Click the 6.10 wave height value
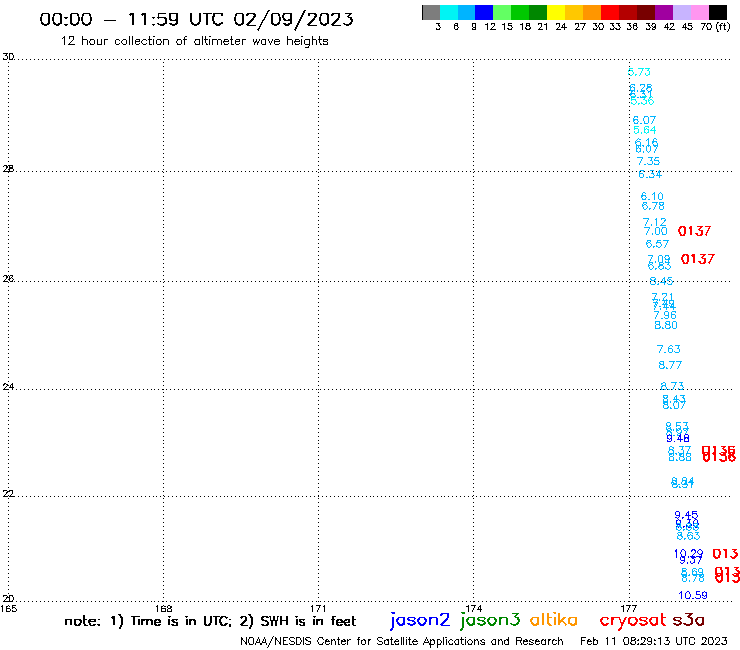740x650 pixels. (x=652, y=196)
